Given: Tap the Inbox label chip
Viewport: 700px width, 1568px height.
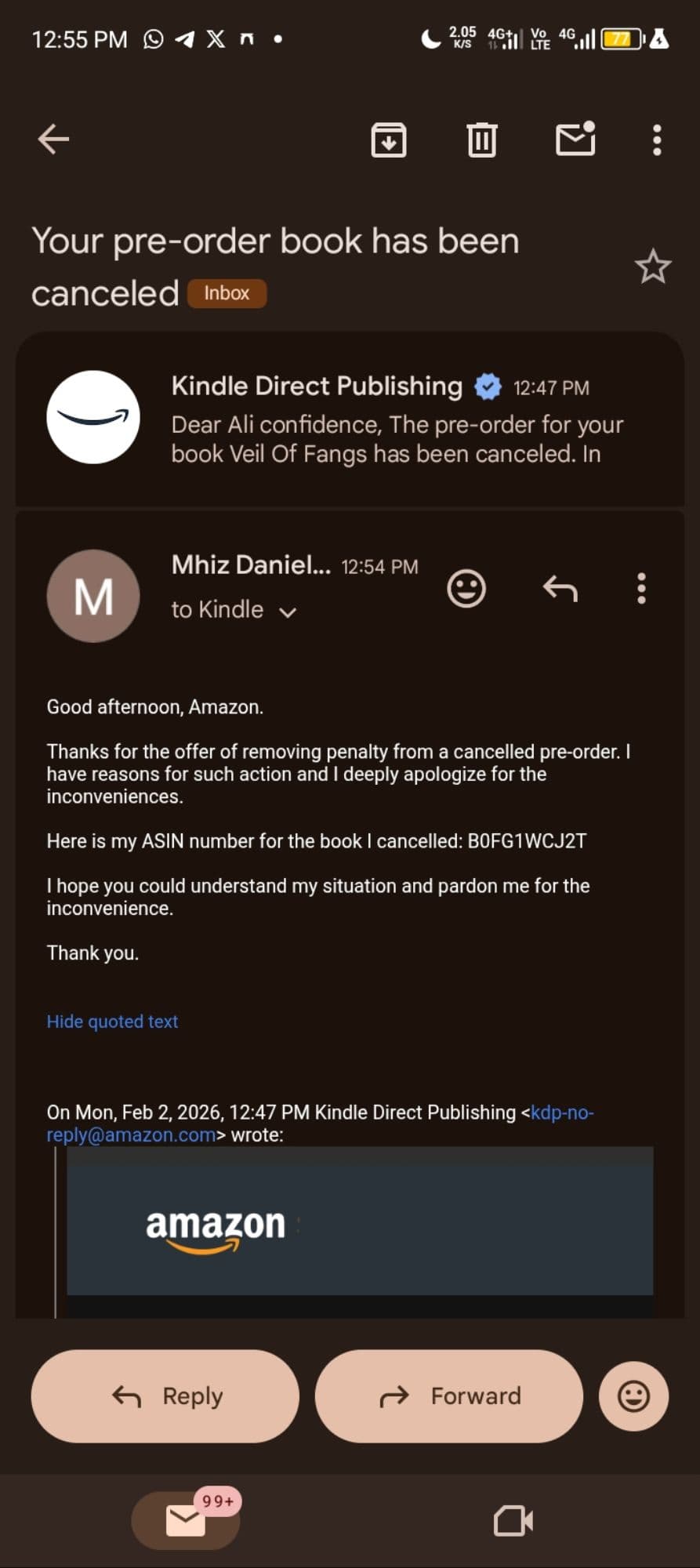Looking at the screenshot, I should click(227, 293).
